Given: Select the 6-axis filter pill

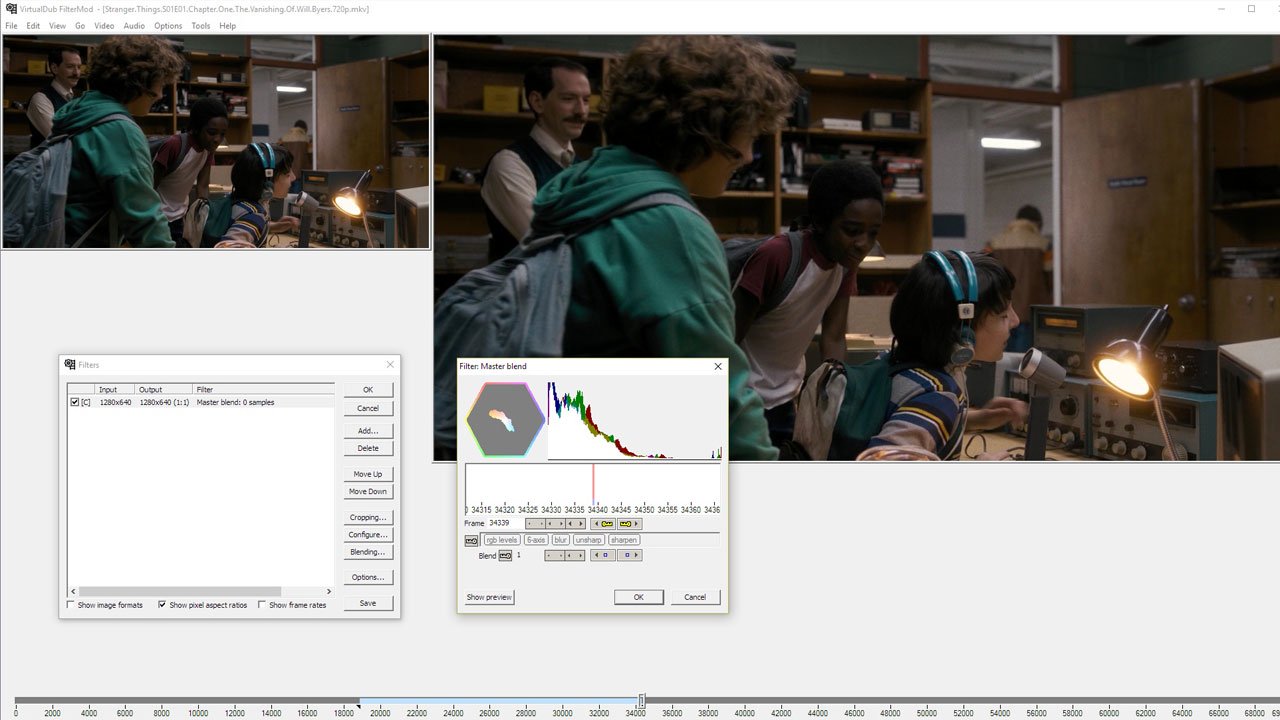Looking at the screenshot, I should (x=536, y=540).
